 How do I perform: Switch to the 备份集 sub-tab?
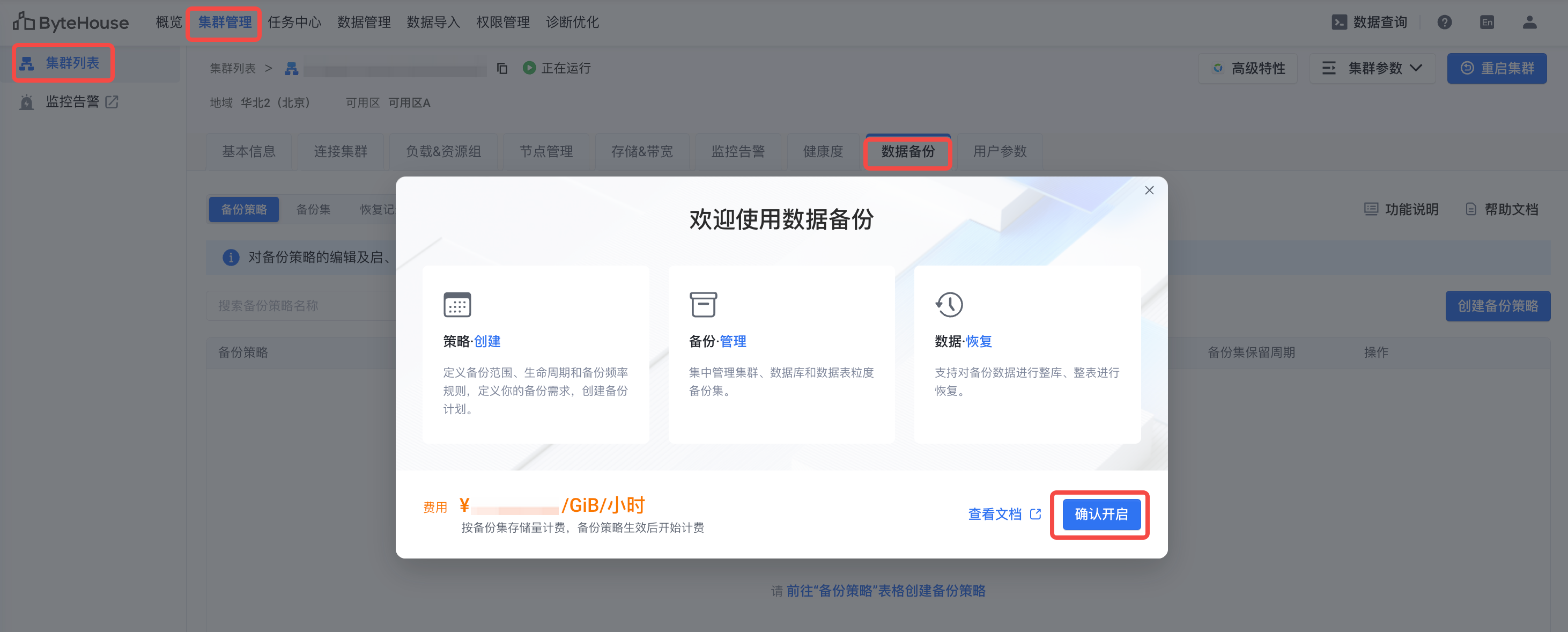tap(313, 209)
